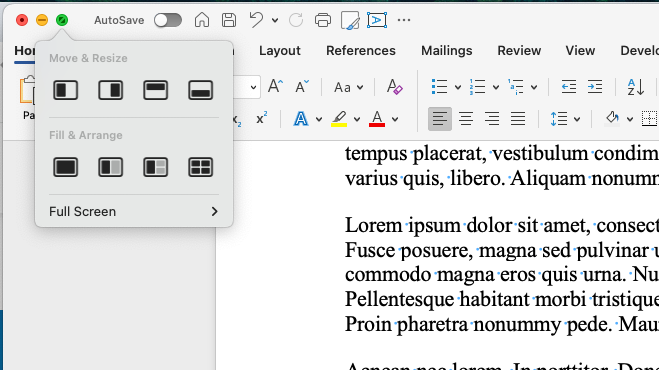Viewport: 659px width, 370px height.
Task: Clear all formatting
Action: [x=394, y=87]
